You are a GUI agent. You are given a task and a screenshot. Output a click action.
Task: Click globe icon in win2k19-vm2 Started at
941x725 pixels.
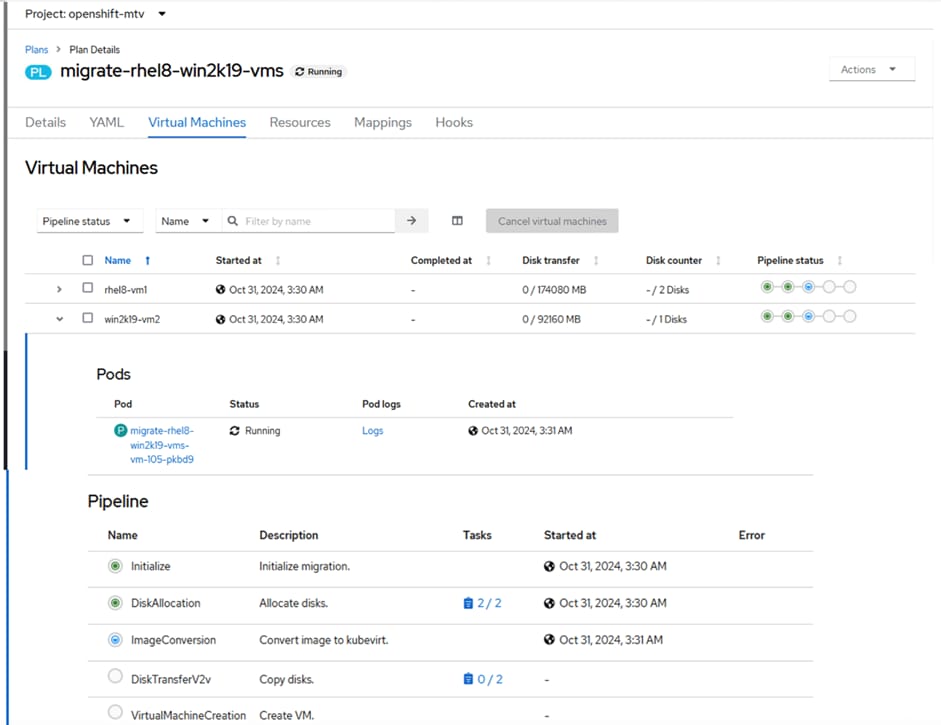(x=221, y=319)
